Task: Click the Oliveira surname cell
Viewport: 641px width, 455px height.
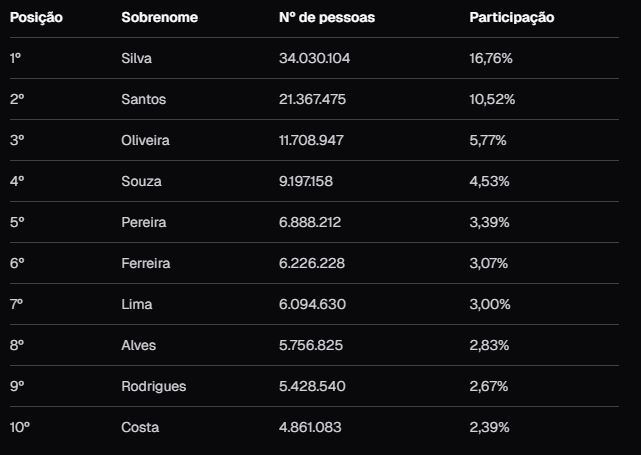Action: click(x=145, y=141)
